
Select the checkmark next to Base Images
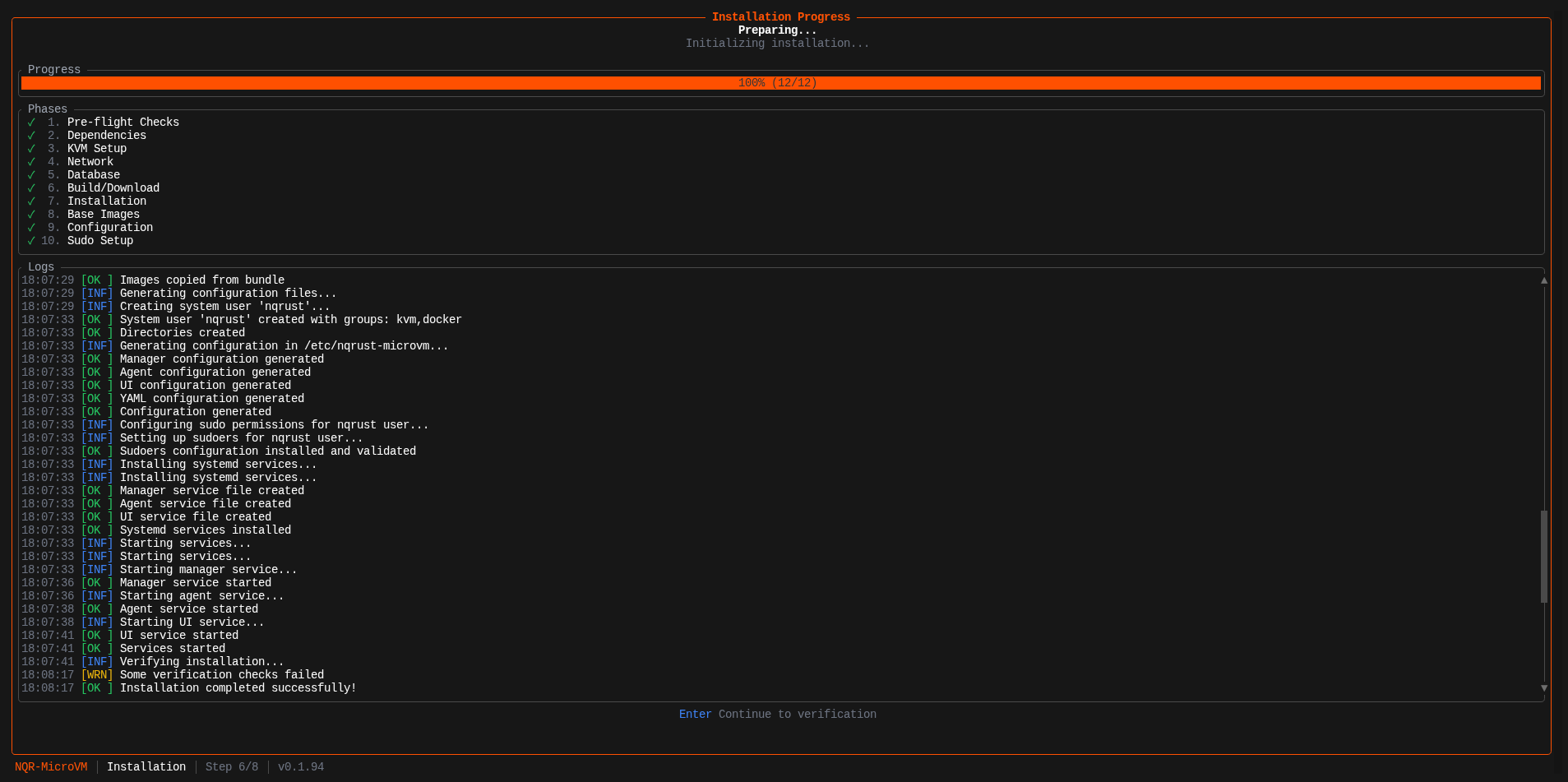point(31,214)
